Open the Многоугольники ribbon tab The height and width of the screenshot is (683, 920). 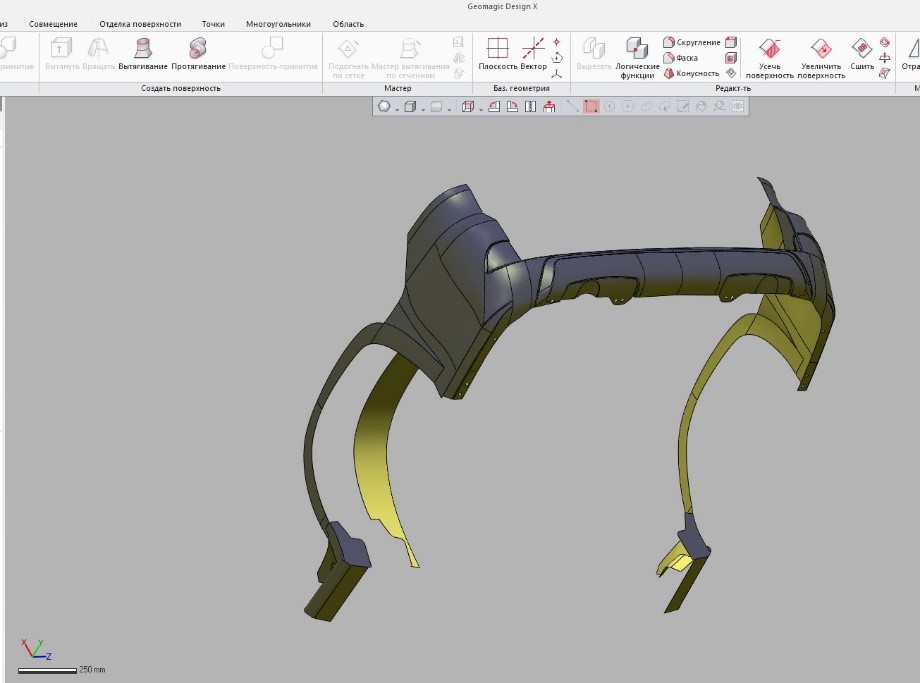point(278,23)
